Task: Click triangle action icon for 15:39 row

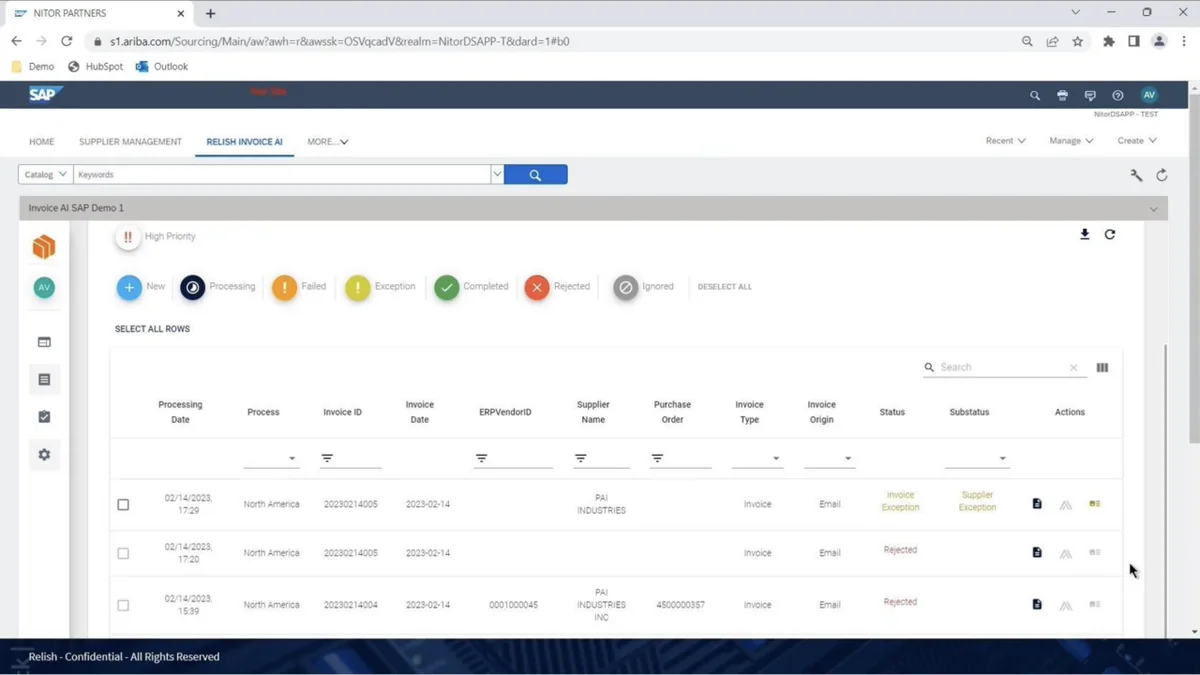Action: point(1066,605)
